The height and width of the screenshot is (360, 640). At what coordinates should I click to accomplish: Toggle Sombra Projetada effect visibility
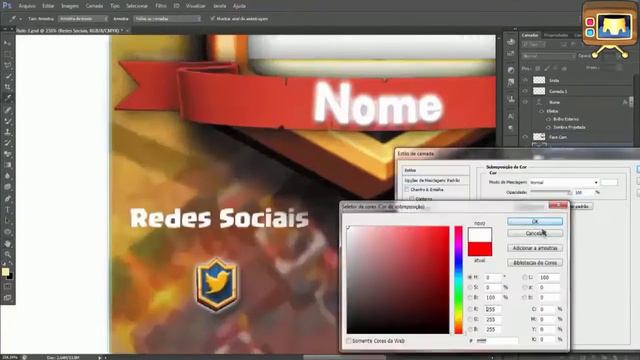click(x=548, y=127)
